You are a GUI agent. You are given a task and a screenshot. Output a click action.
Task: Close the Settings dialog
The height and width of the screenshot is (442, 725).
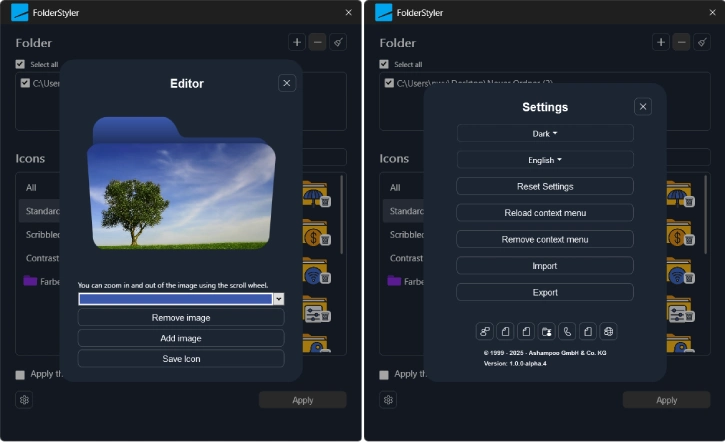click(643, 107)
